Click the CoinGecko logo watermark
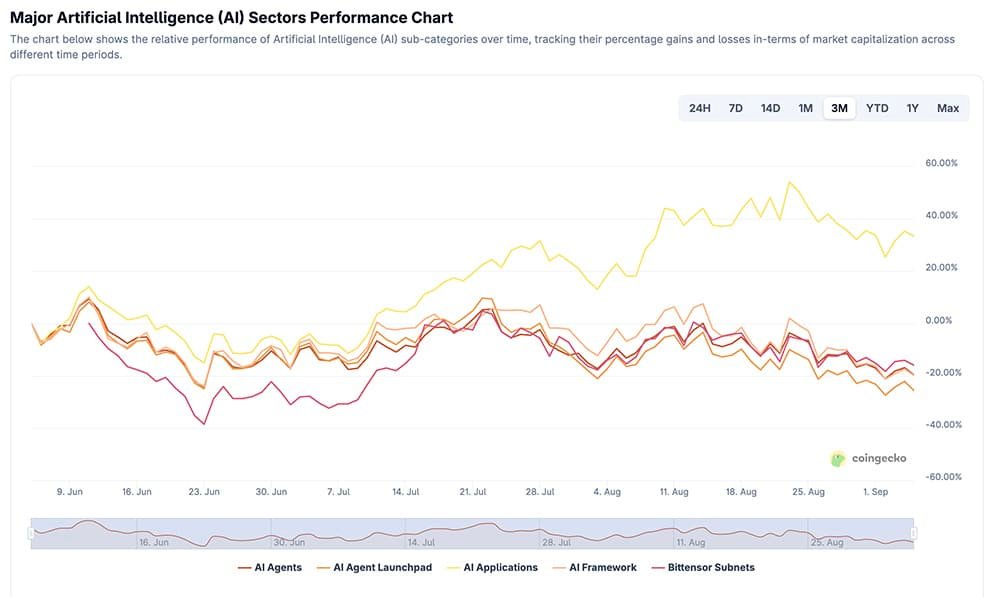The width and height of the screenshot is (1000, 597). pos(868,459)
